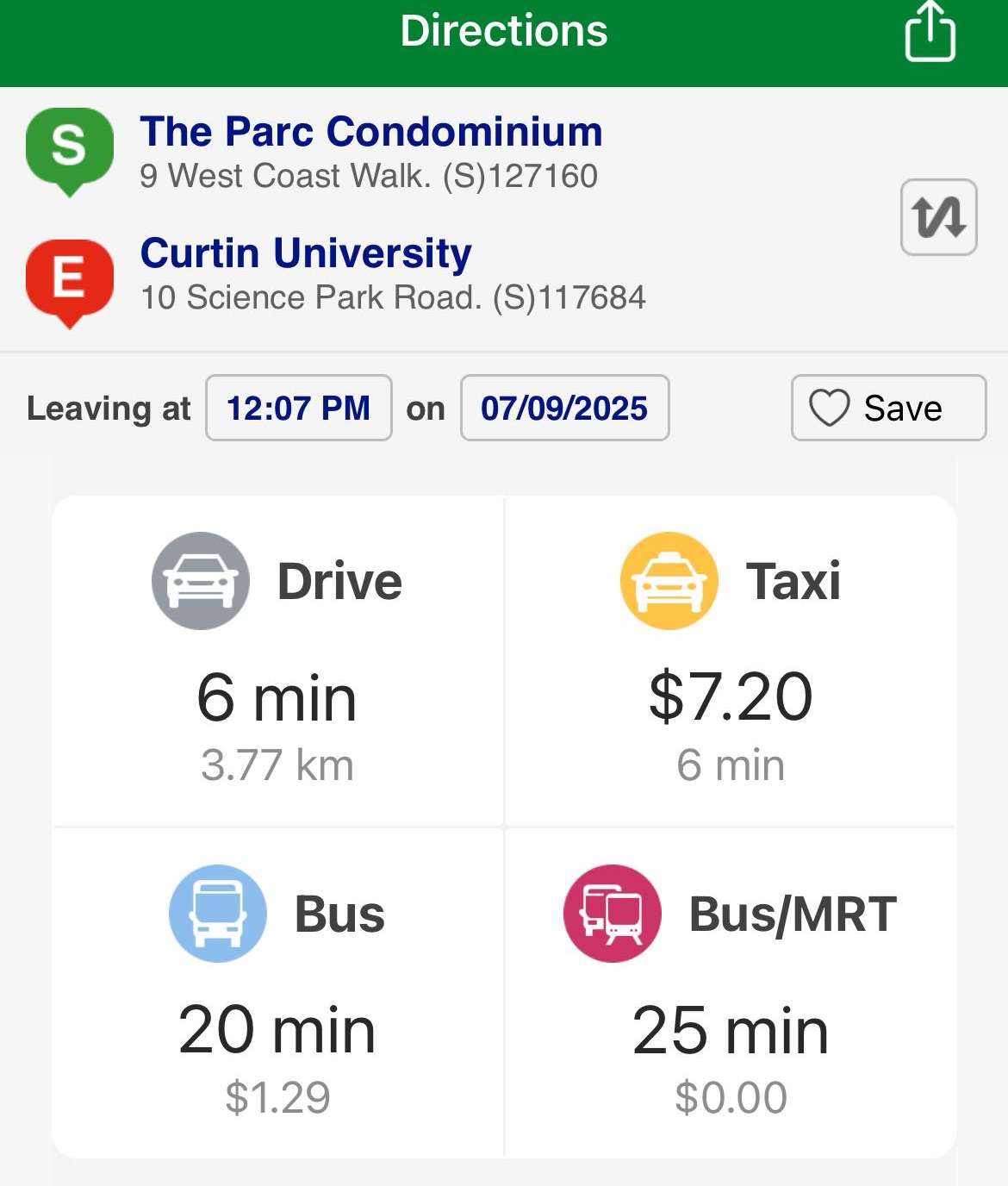
Task: Select the gray Drive car icon
Action: (x=201, y=581)
